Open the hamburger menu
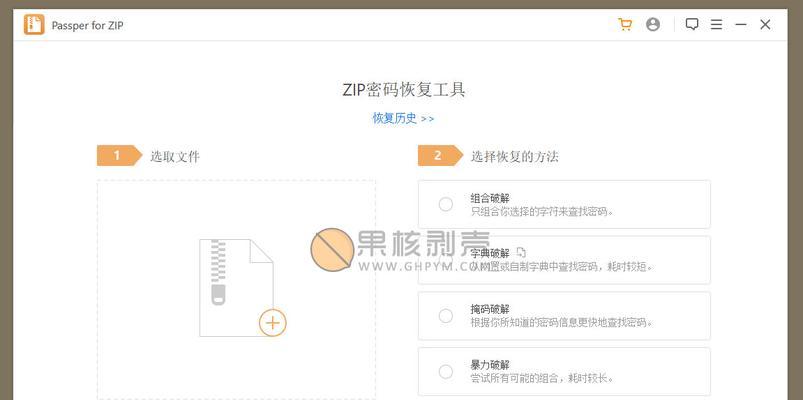The width and height of the screenshot is (803, 400). click(x=716, y=25)
